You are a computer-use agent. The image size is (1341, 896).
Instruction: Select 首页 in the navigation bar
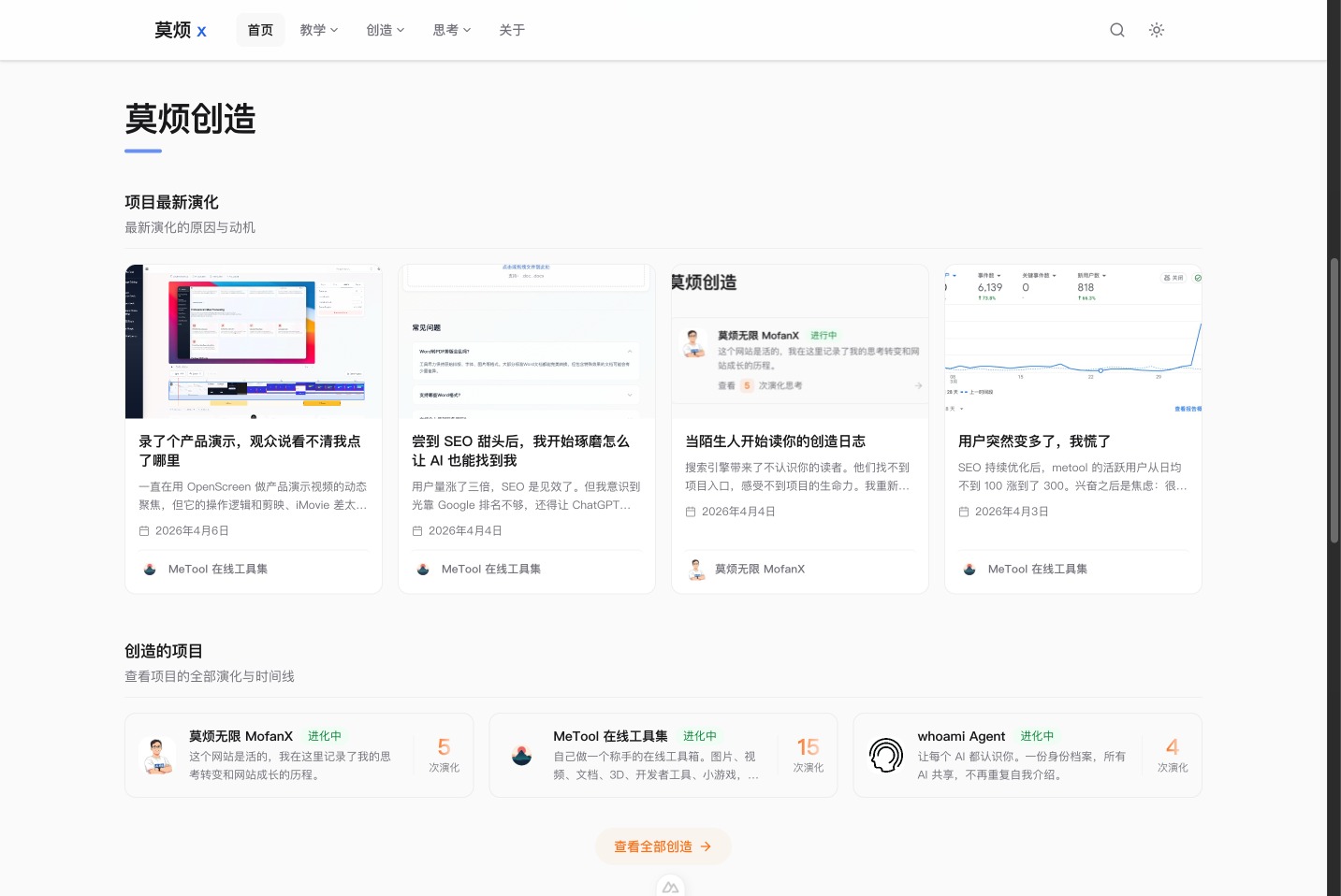pyautogui.click(x=260, y=30)
